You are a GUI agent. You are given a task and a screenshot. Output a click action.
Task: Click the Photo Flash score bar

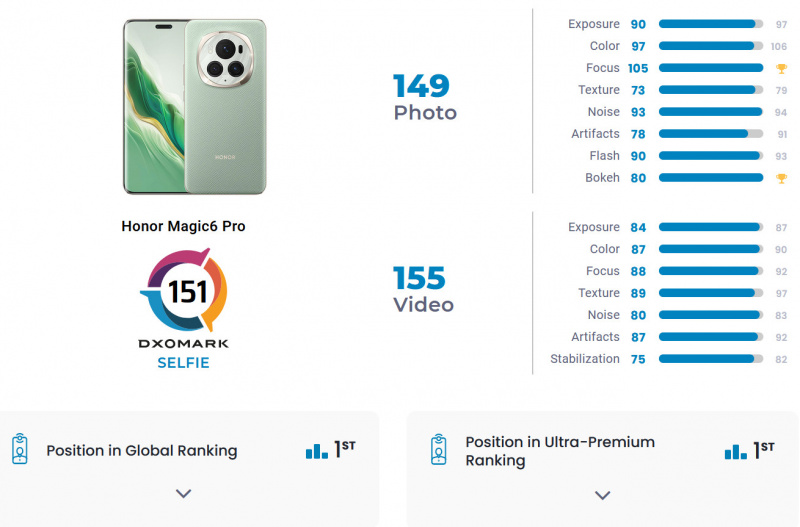[x=710, y=156]
